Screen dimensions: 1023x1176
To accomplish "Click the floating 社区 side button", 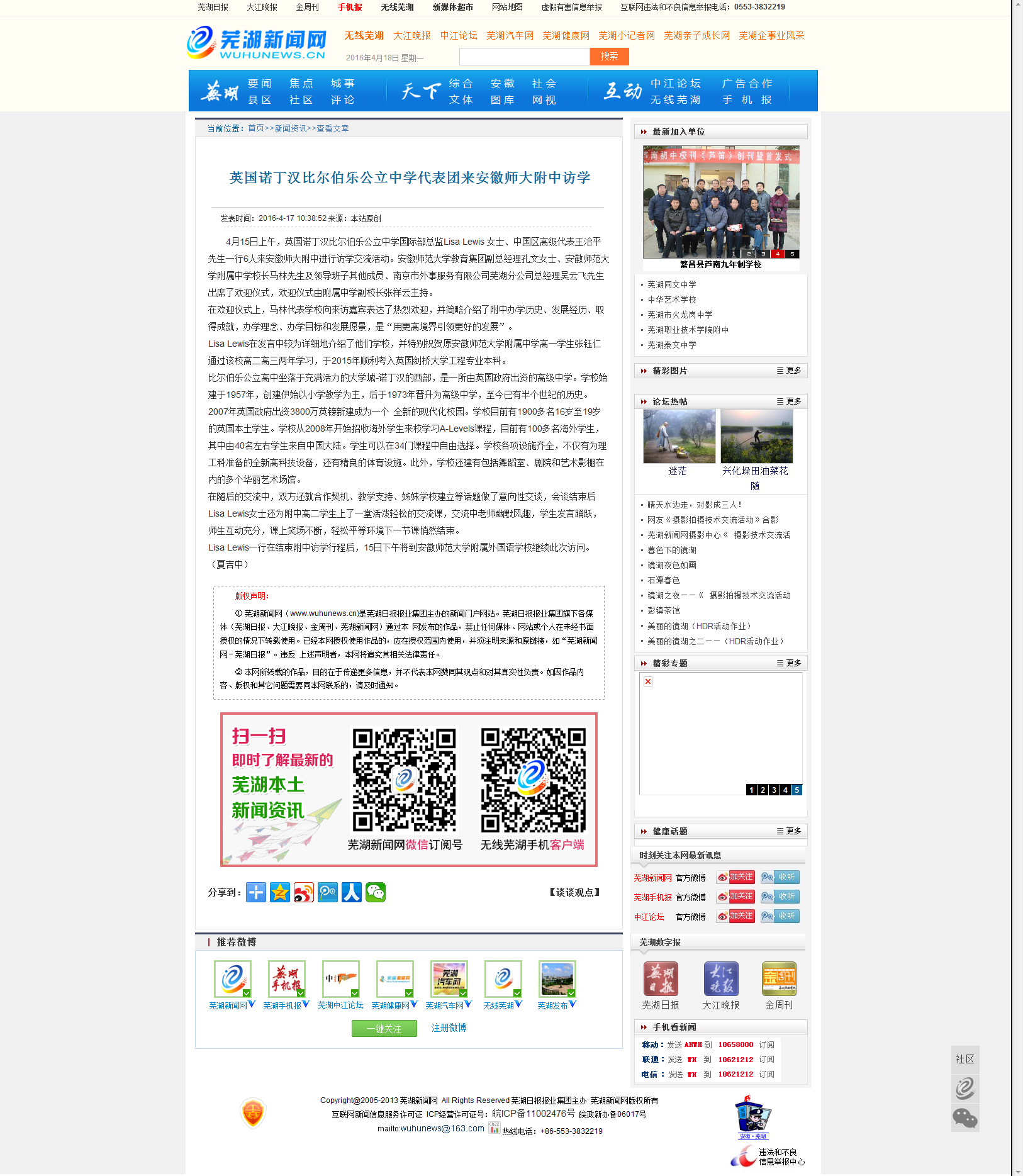I will 965,1060.
